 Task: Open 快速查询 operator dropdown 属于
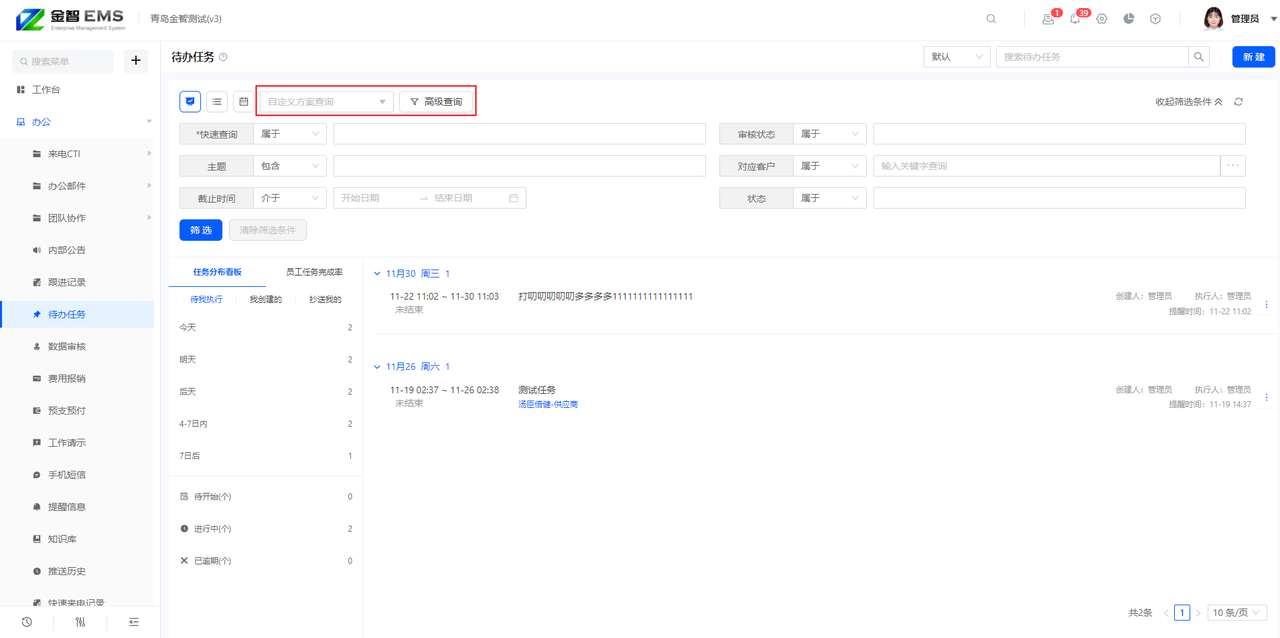click(x=290, y=134)
